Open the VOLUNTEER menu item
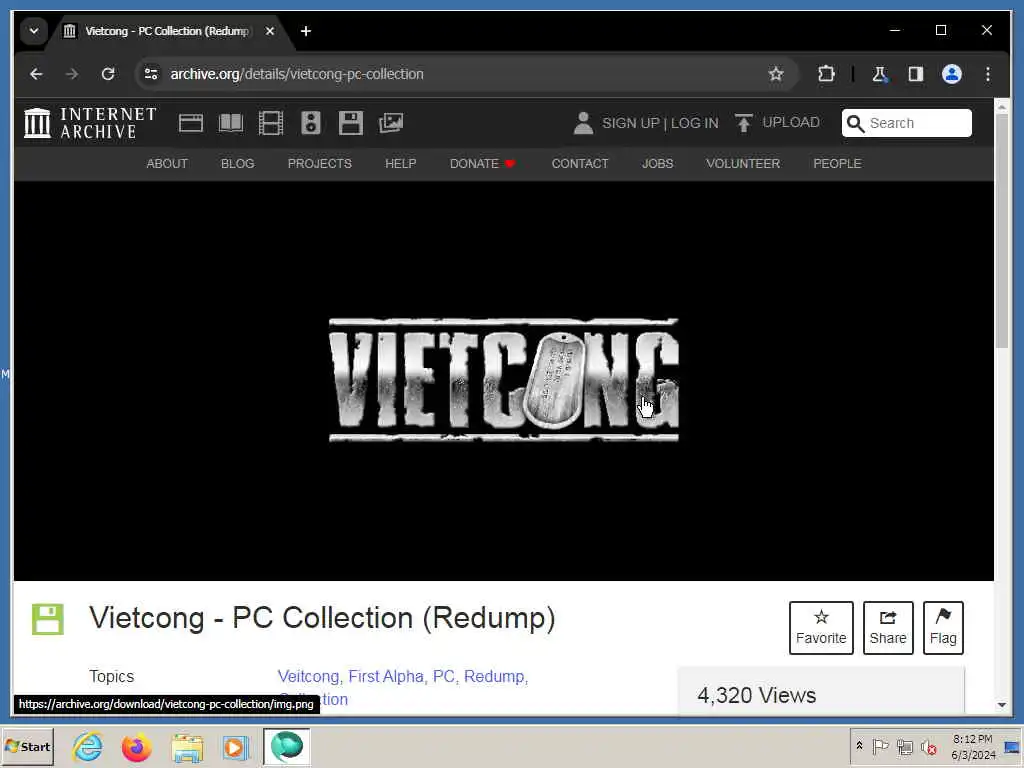Screen dimensions: 1024x768 [743, 163]
